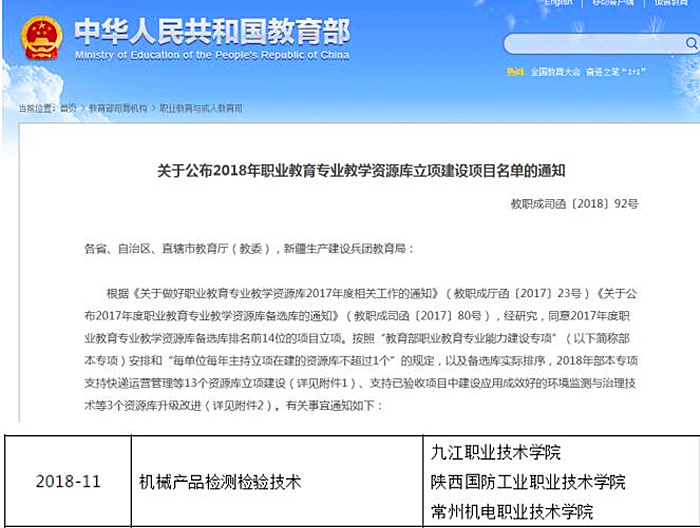Go to 首页 in the breadcrumb
Viewport: 700px width, 528px height.
tap(67, 107)
